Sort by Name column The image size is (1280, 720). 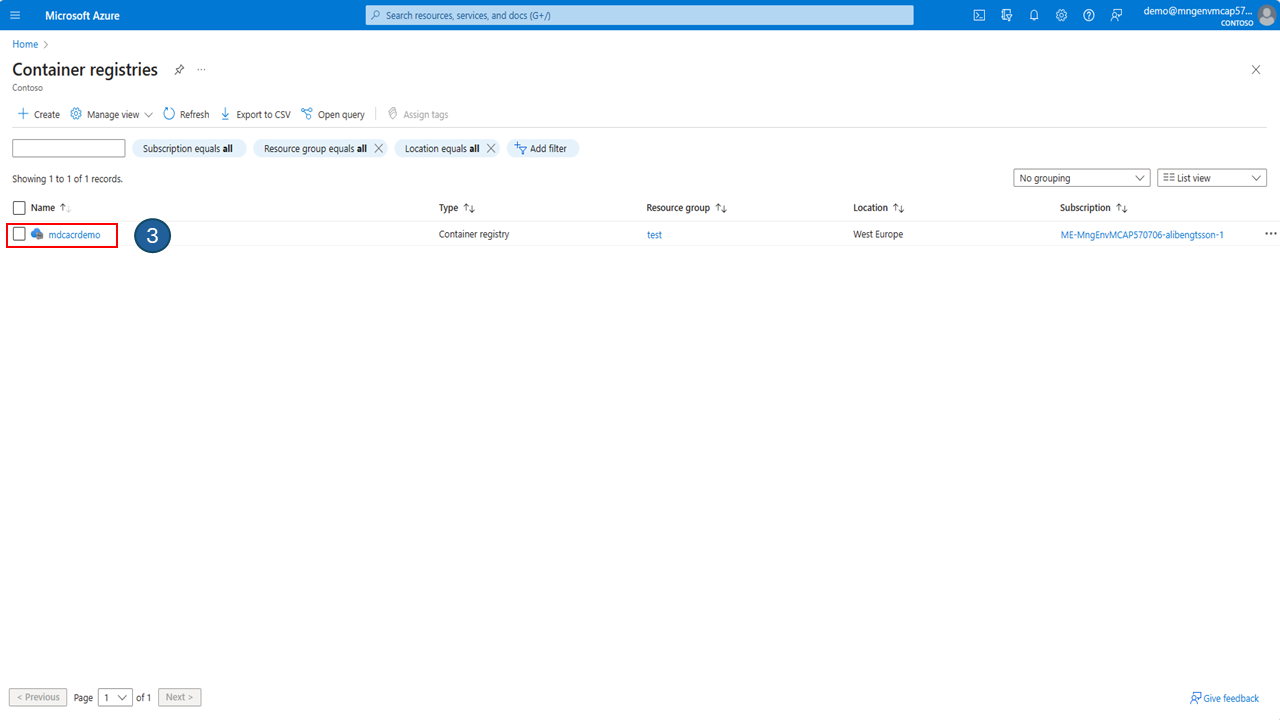(51, 208)
